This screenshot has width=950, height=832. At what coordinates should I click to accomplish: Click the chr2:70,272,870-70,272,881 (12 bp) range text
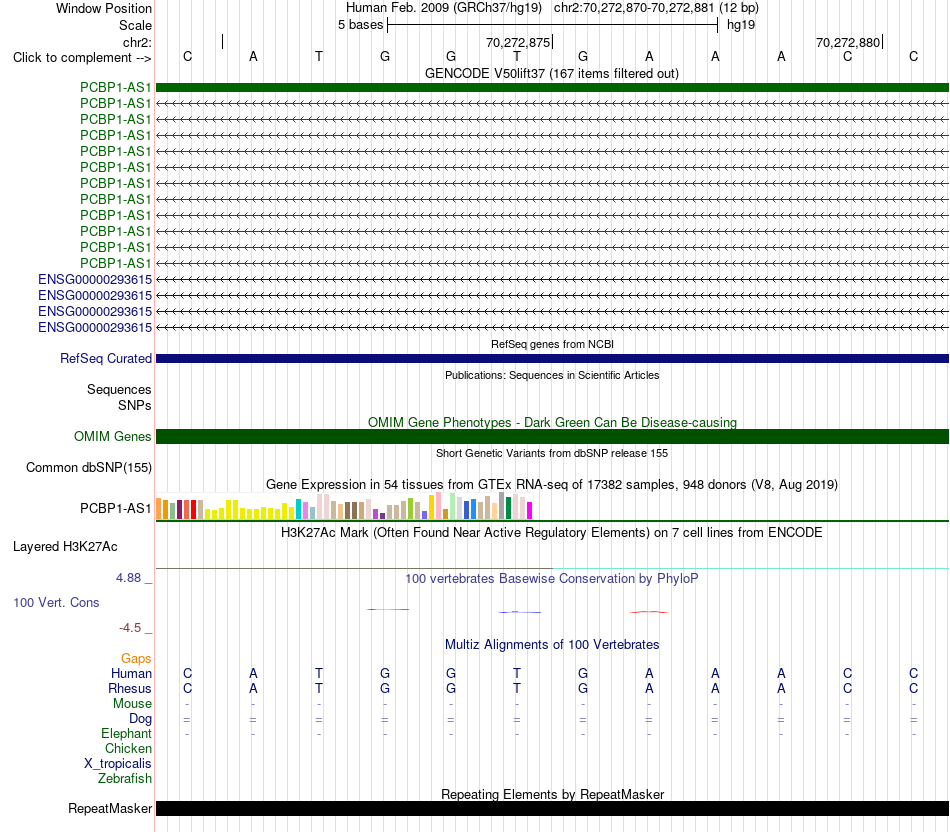point(656,8)
